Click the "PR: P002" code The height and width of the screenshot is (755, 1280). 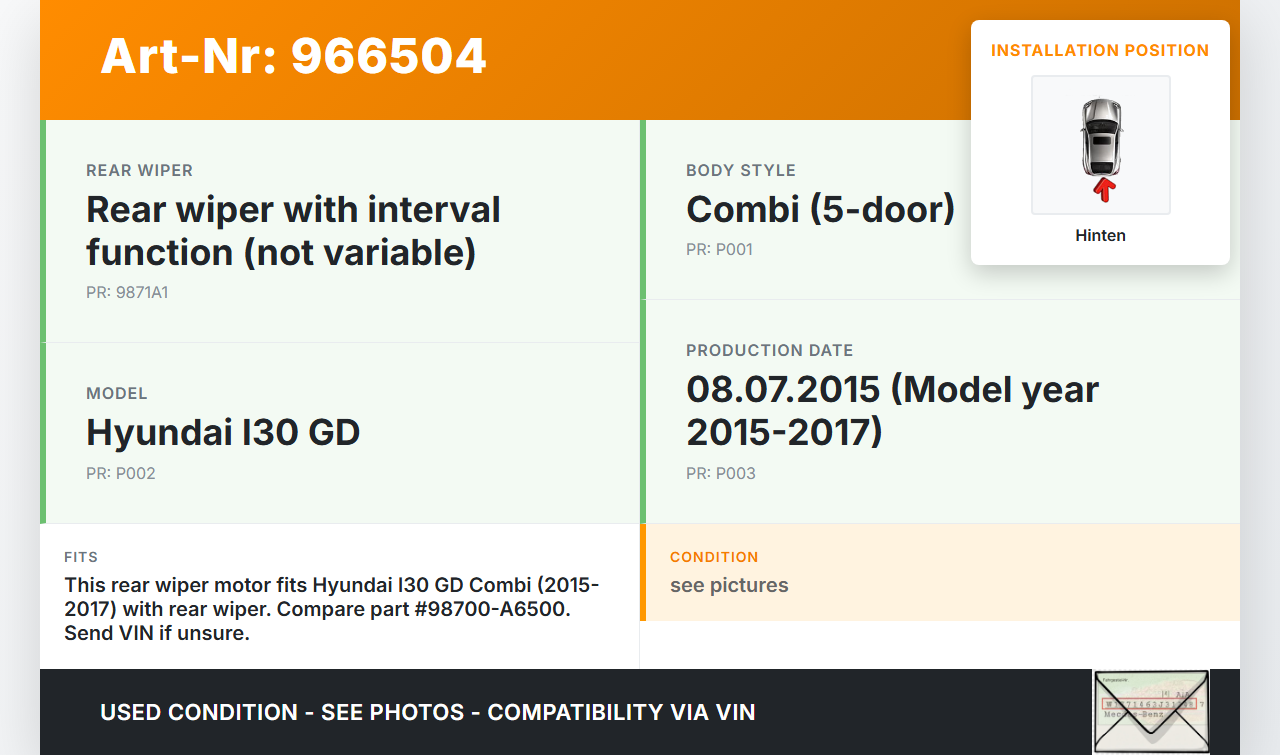point(121,474)
